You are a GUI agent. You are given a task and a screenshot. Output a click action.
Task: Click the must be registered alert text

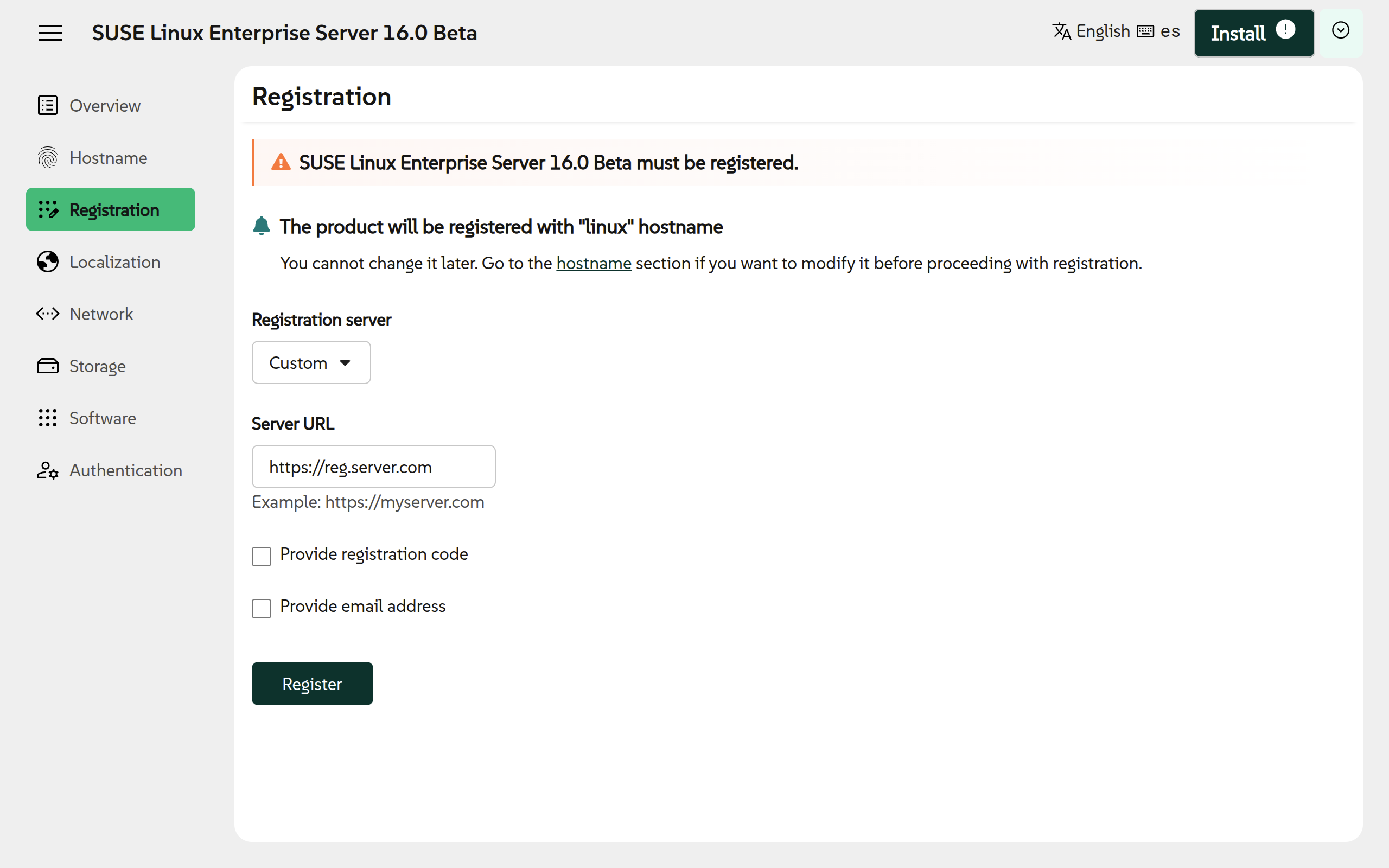coord(548,162)
